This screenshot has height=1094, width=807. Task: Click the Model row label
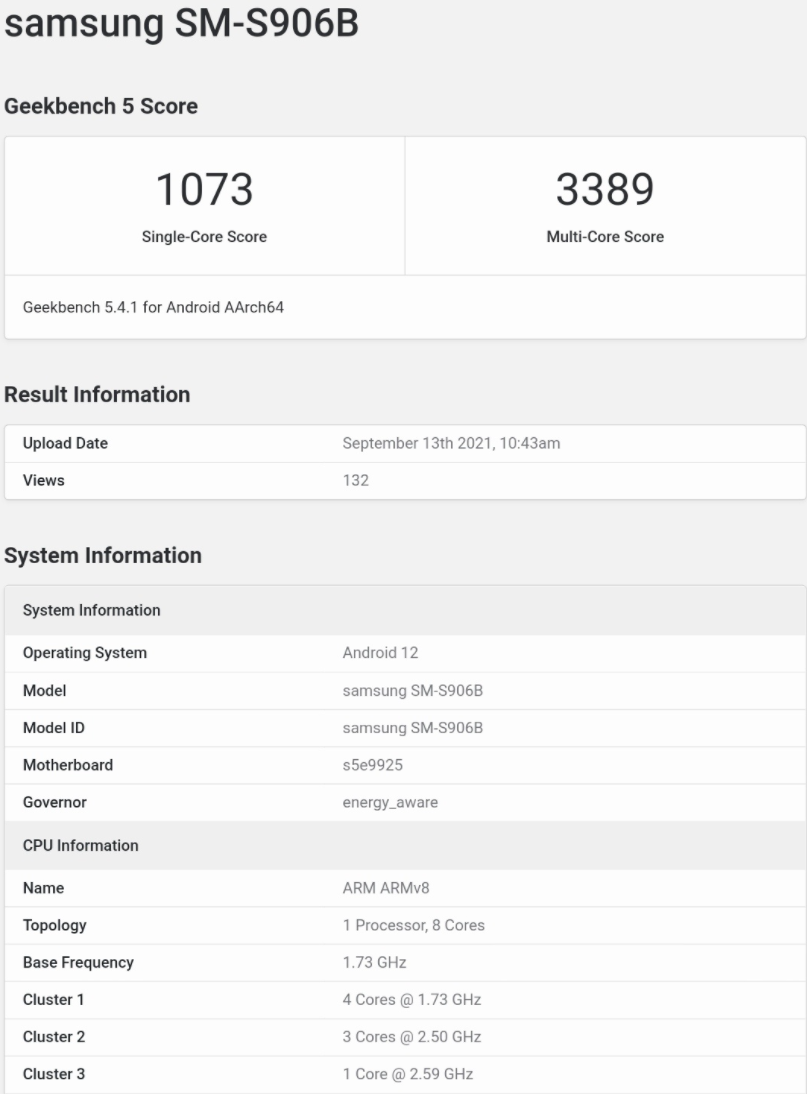coord(45,690)
